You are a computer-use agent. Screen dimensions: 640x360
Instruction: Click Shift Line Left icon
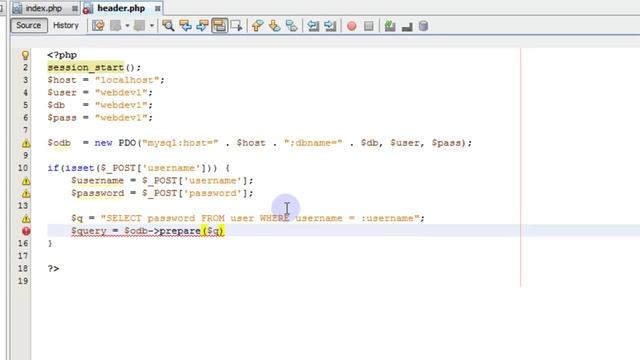click(313, 26)
